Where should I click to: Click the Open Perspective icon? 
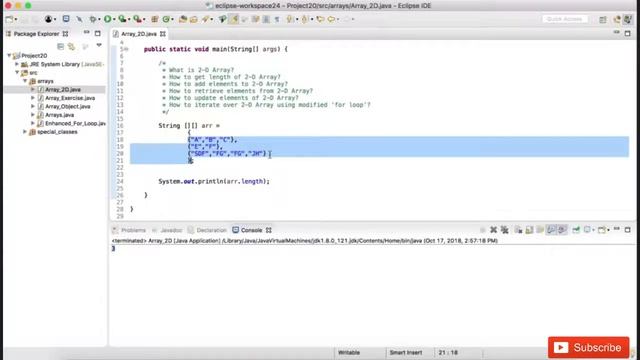[603, 19]
